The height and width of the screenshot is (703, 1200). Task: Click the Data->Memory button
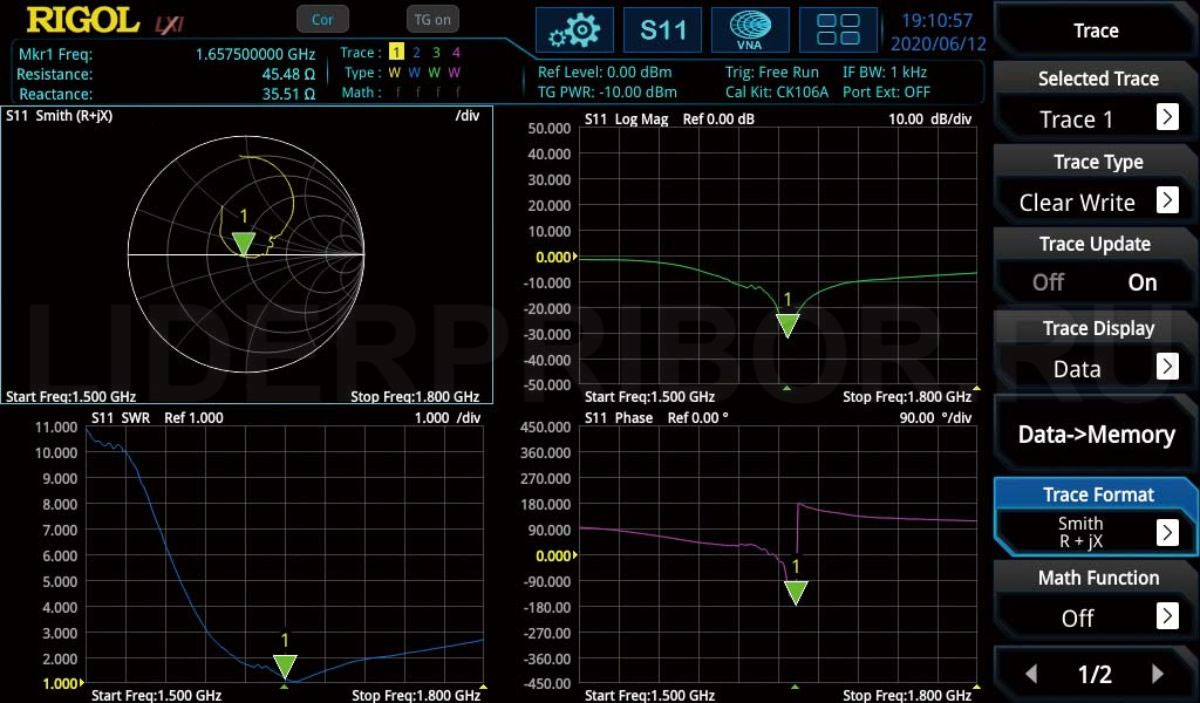tap(1096, 434)
